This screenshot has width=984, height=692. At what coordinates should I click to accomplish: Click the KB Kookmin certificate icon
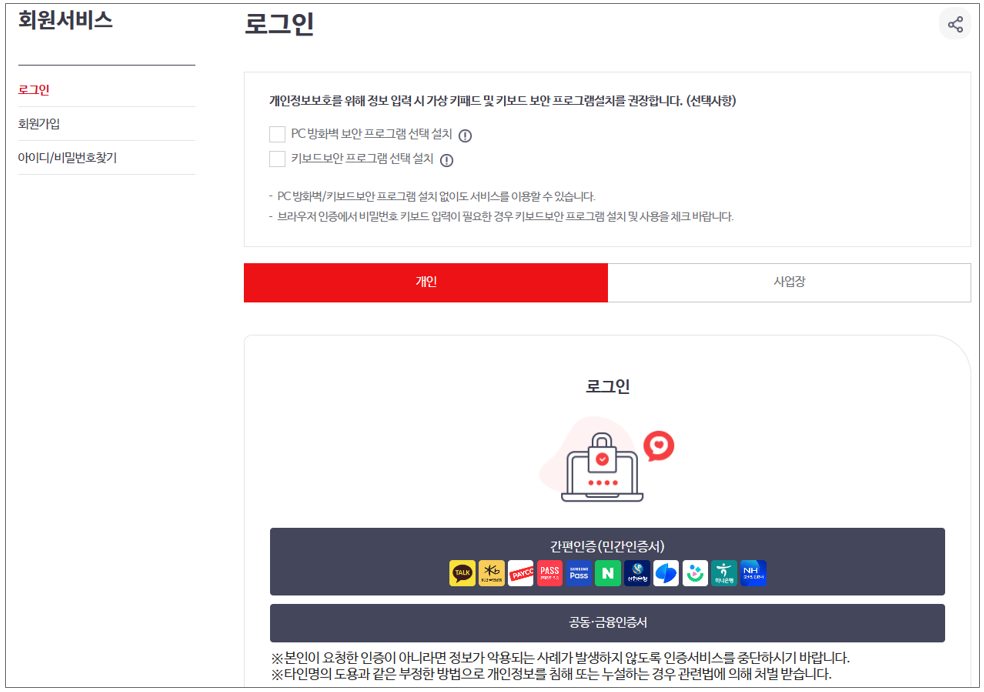pos(491,573)
